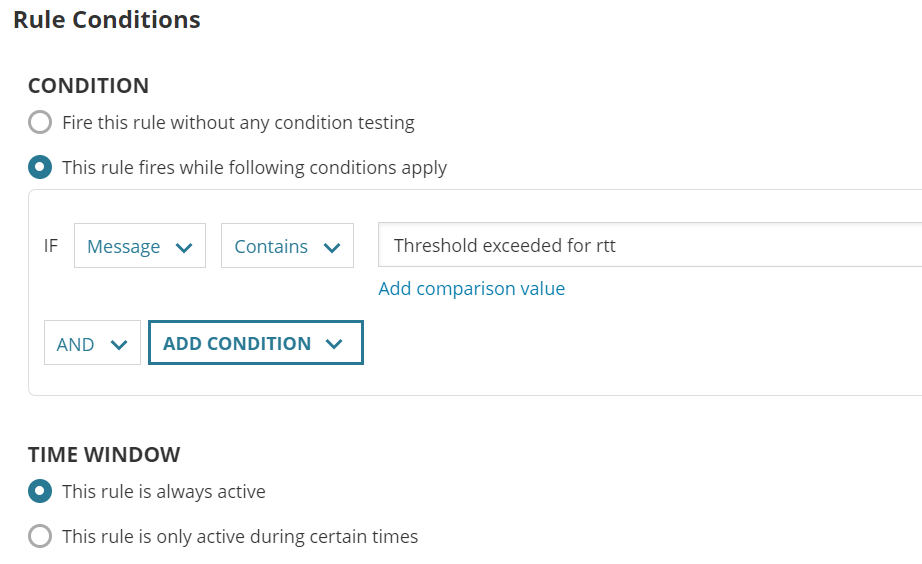The image size is (922, 564).
Task: Select 'This rule fires while following conditions apply' radio
Action: coord(40,167)
